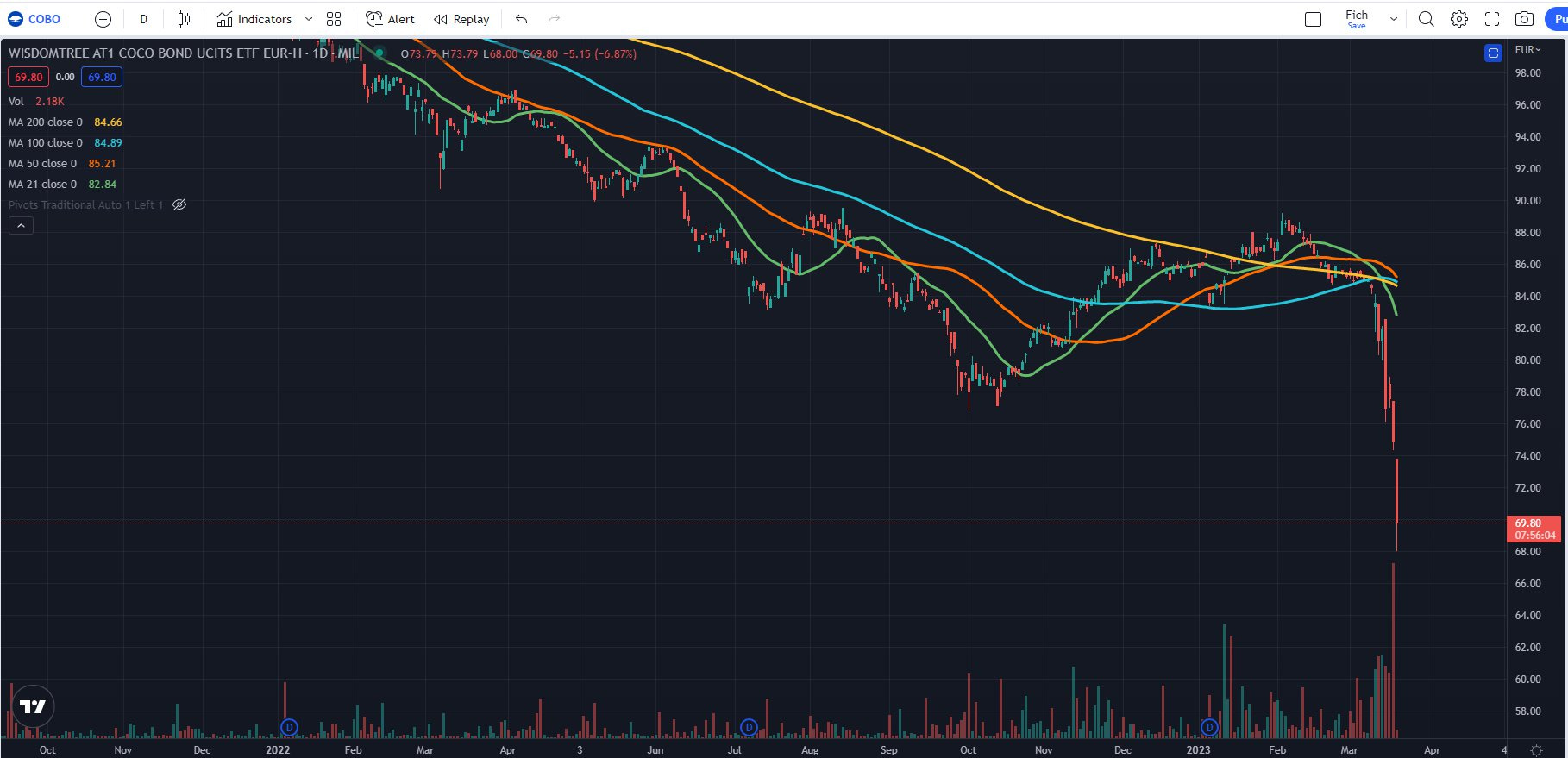The image size is (1568, 758).
Task: Enter fullscreen mode
Action: click(1492, 19)
